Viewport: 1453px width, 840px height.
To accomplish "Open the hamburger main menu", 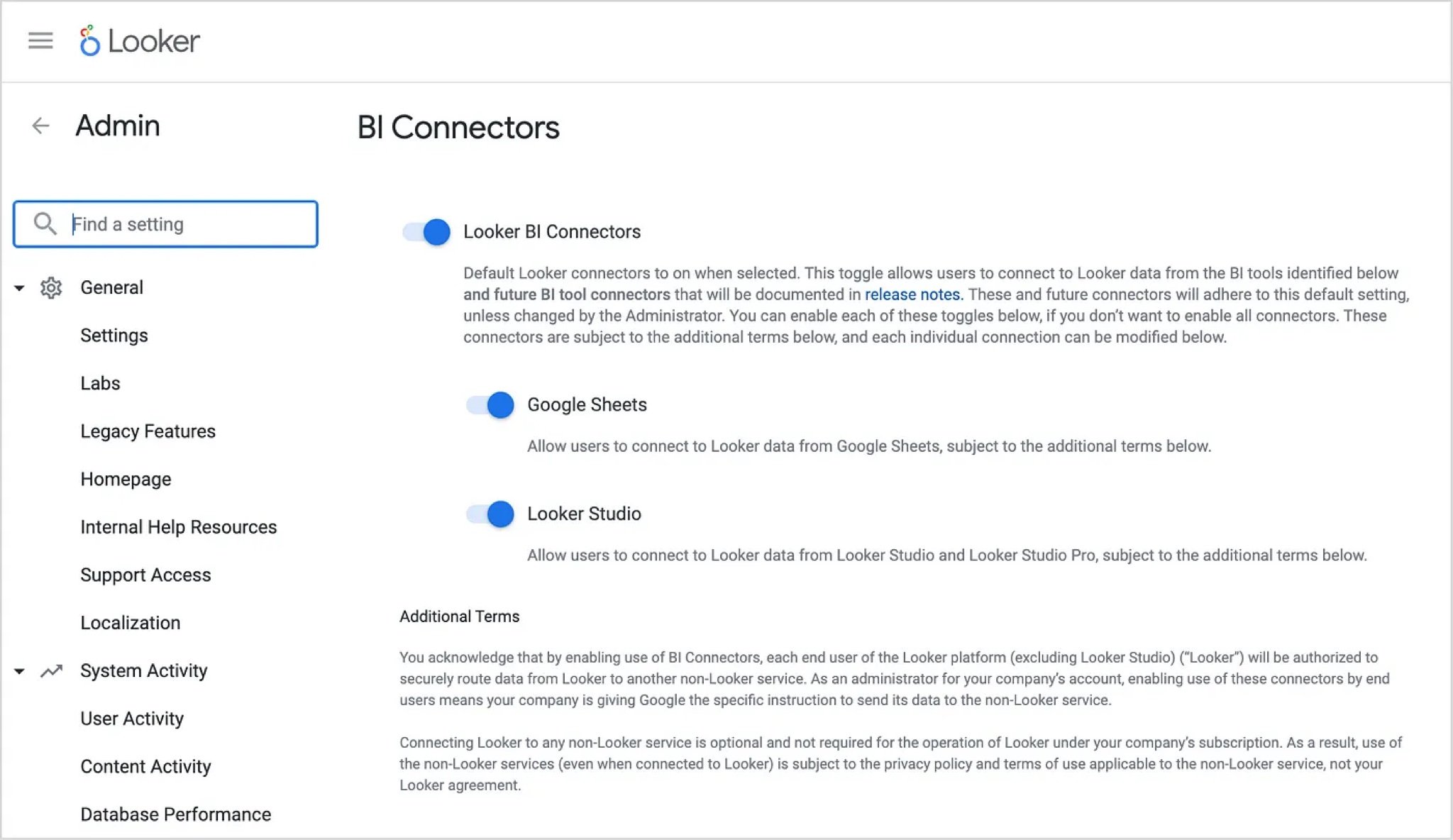I will tap(40, 40).
